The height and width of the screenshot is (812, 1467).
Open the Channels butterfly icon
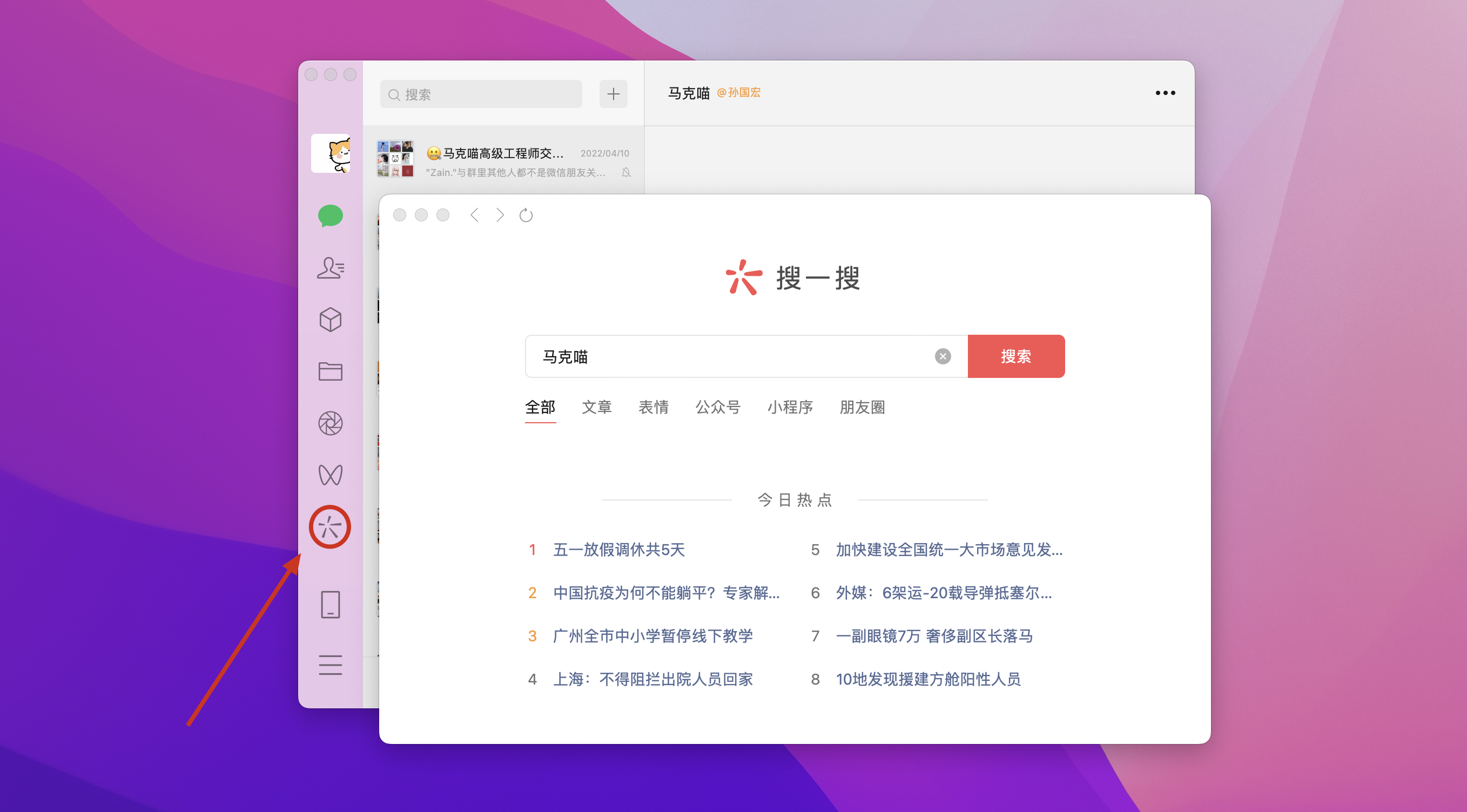(x=331, y=475)
